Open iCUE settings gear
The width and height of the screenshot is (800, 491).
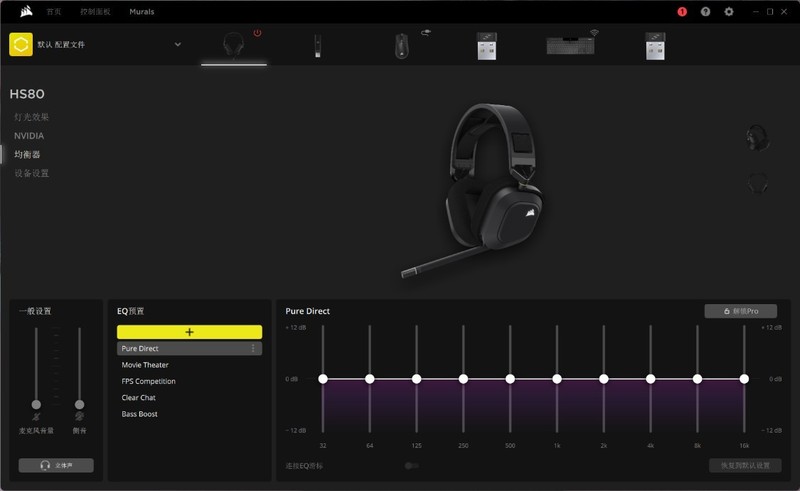729,12
